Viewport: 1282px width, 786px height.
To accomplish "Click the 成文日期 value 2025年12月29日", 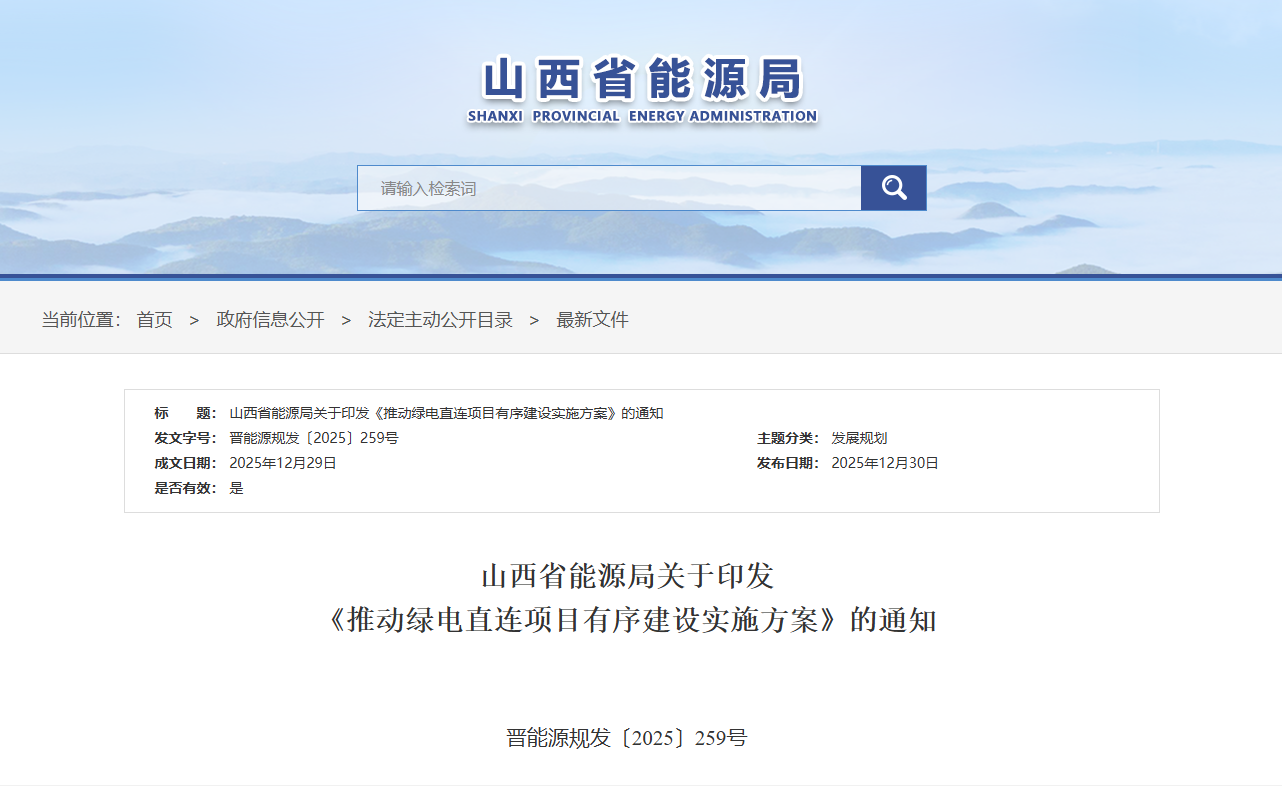I will [x=283, y=463].
